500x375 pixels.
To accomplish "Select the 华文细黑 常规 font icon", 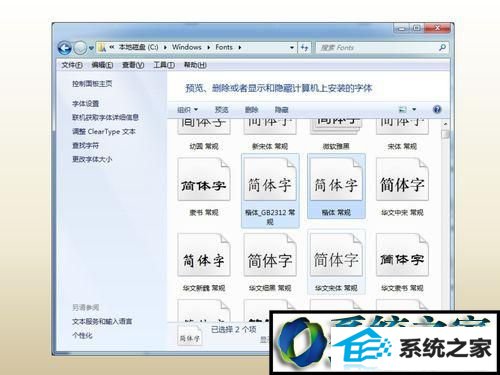I will (x=270, y=255).
